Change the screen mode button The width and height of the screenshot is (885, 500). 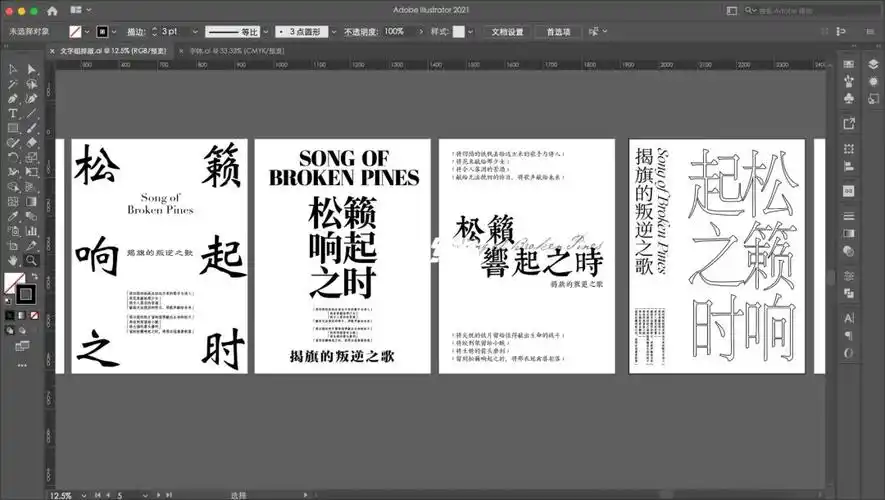pos(22,346)
